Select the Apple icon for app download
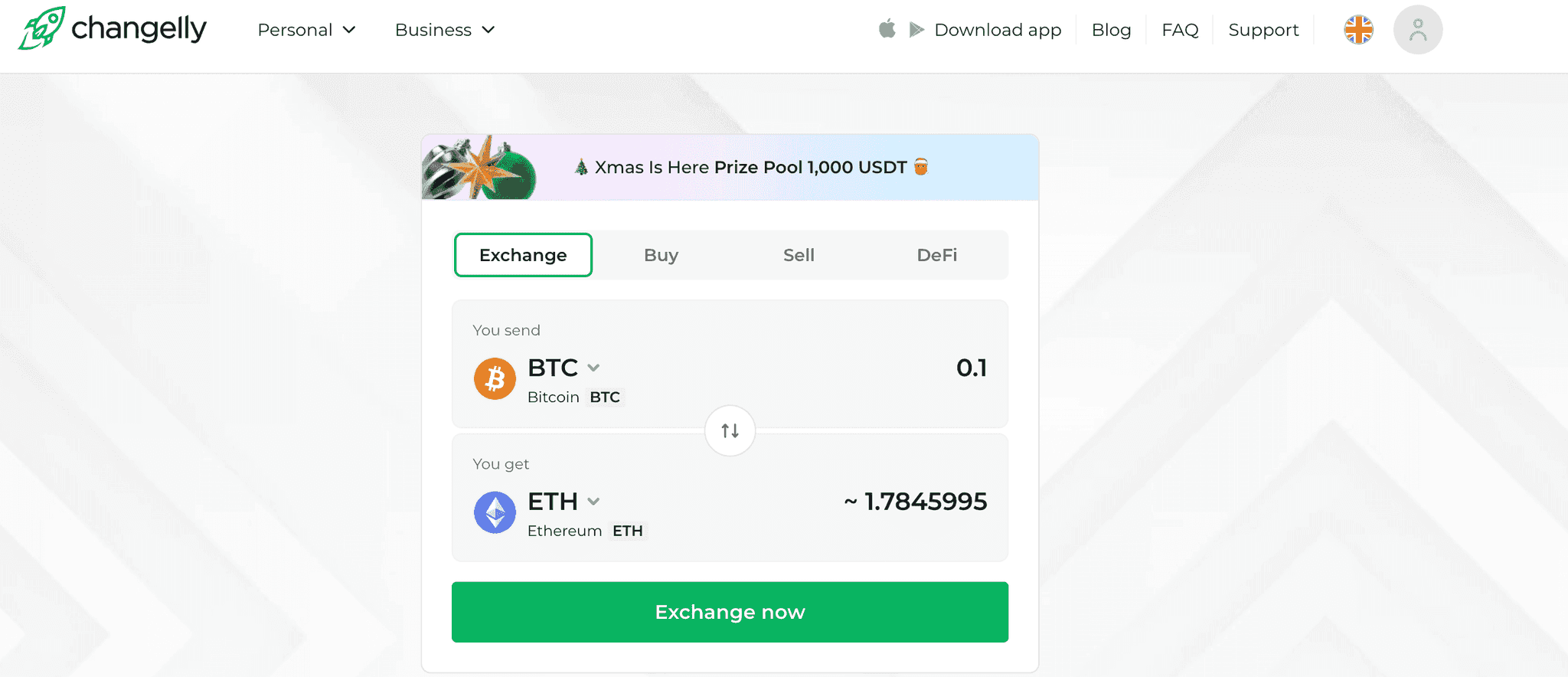Screen dimensions: 1568x677 pos(887,29)
